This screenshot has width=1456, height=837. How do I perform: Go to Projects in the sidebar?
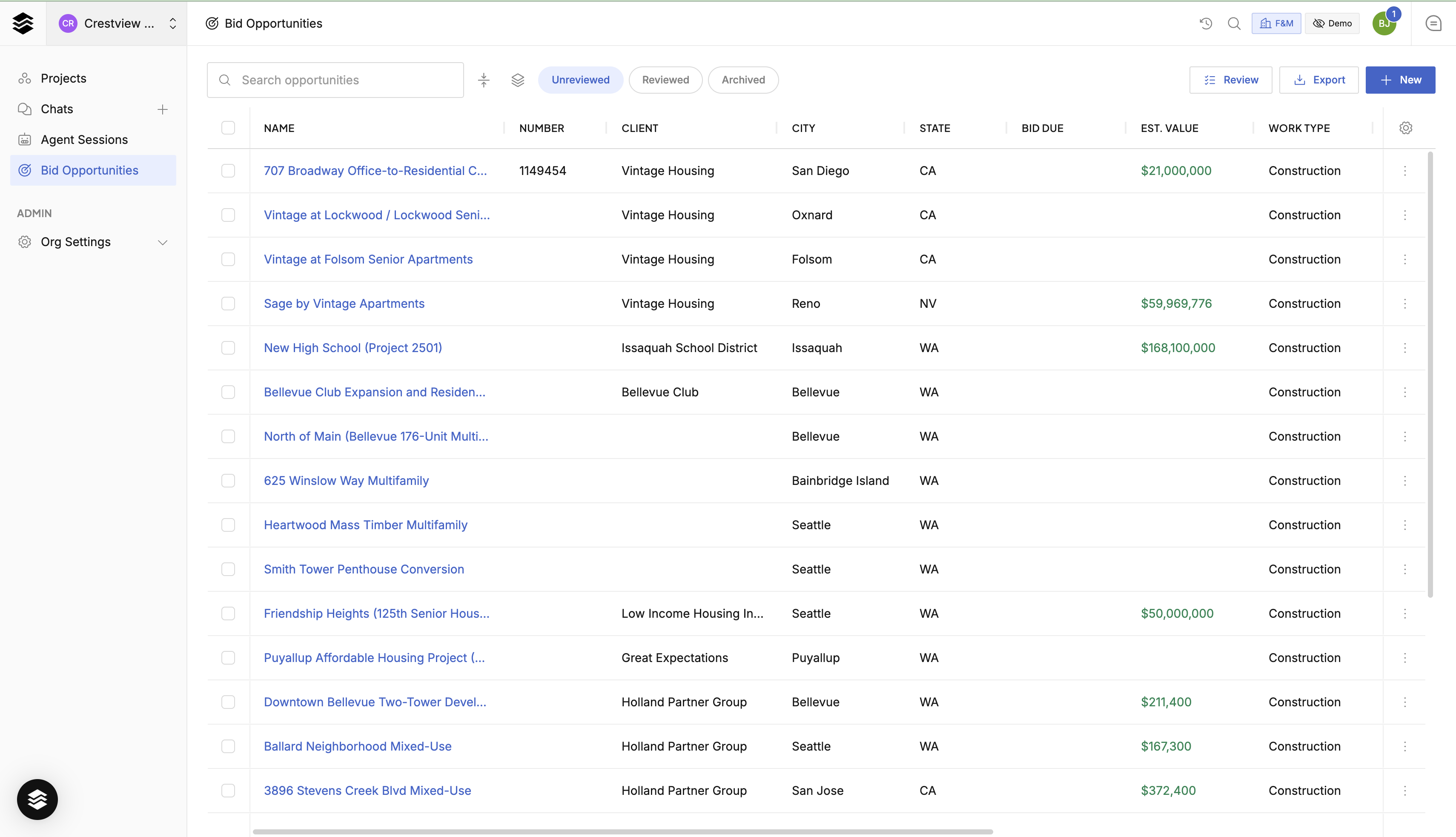(x=93, y=78)
